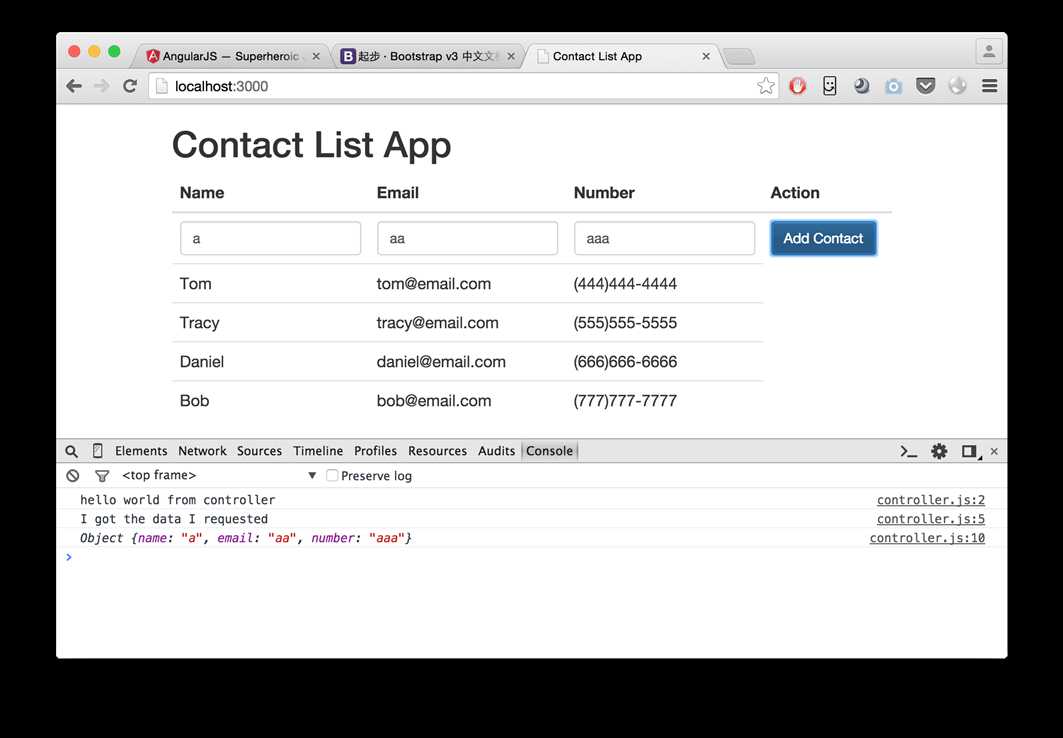Screen dimensions: 1063x738
Task: Open the Resources panel
Action: click(437, 451)
